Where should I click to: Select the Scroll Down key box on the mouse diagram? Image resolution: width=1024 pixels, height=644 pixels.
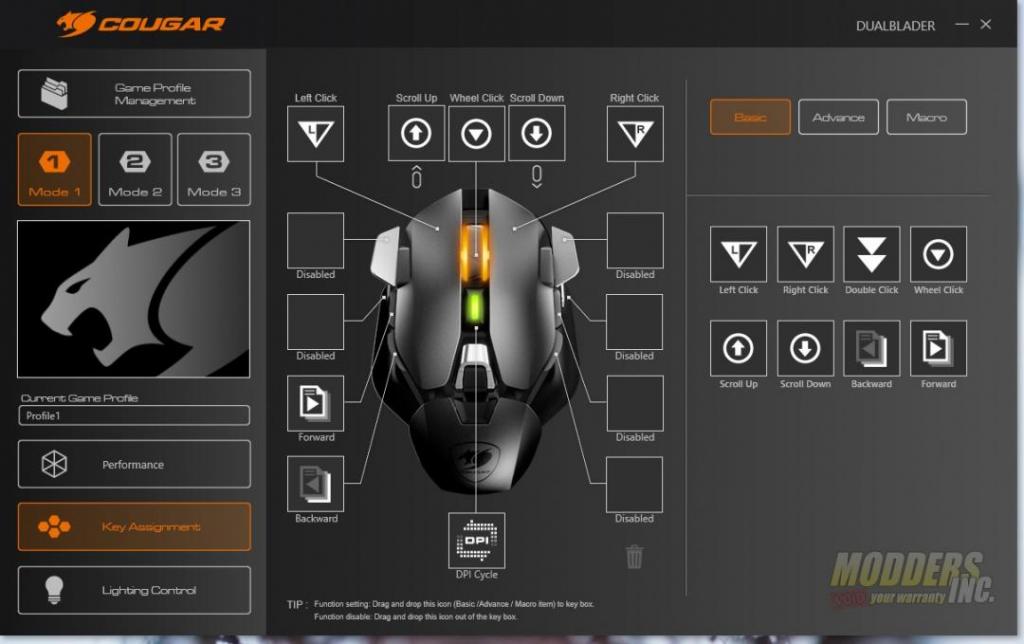pos(536,133)
